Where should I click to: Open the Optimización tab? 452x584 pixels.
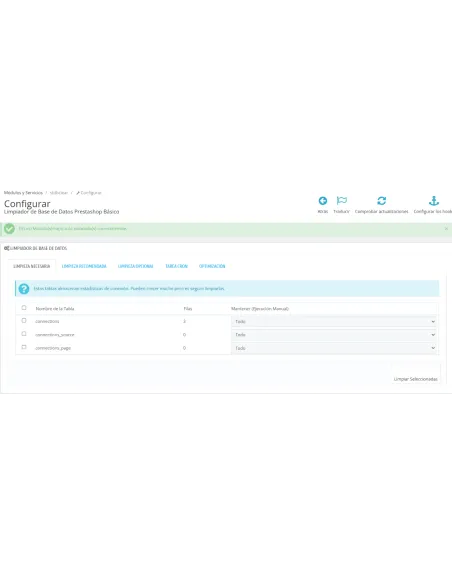[x=212, y=266]
